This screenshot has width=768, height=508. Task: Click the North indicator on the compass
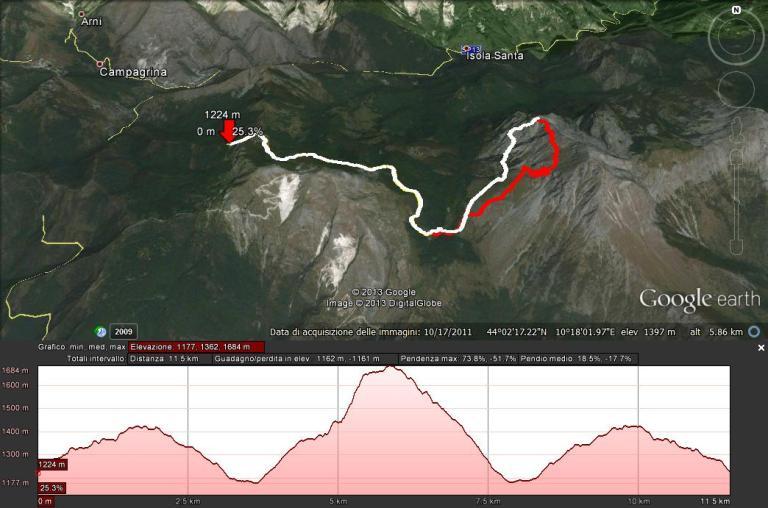[736, 10]
